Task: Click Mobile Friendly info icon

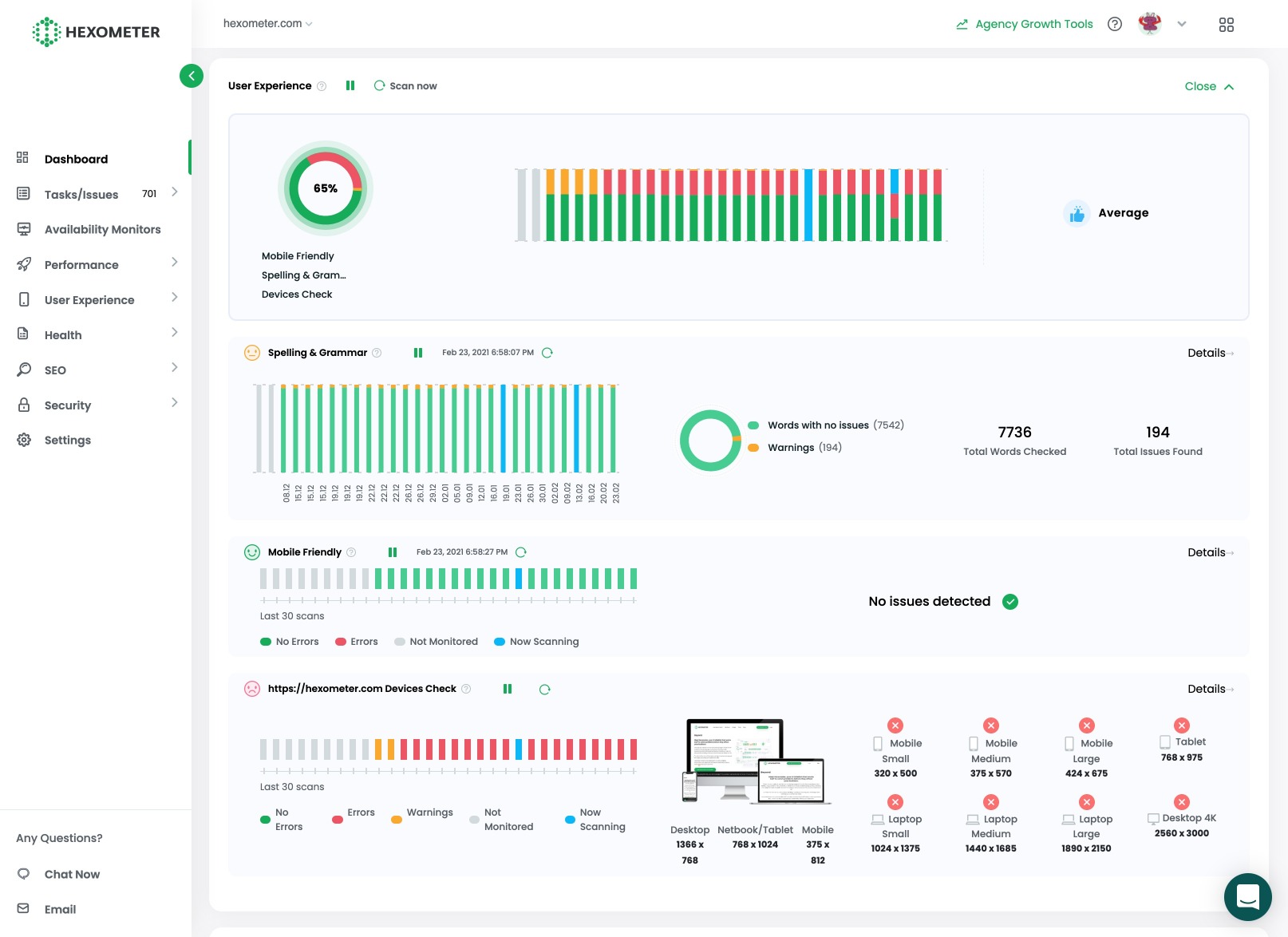Action: [351, 552]
